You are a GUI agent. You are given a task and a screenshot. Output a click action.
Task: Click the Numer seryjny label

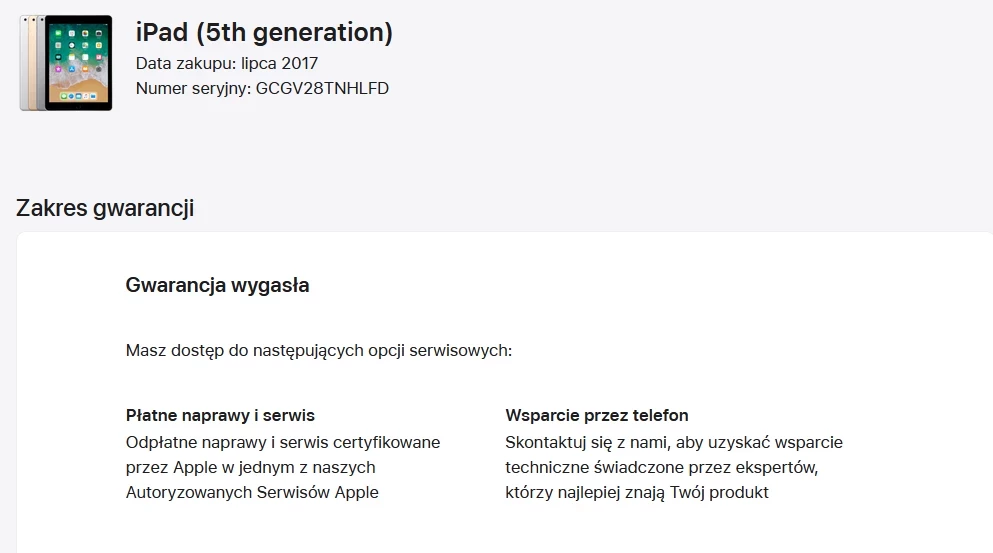point(193,88)
